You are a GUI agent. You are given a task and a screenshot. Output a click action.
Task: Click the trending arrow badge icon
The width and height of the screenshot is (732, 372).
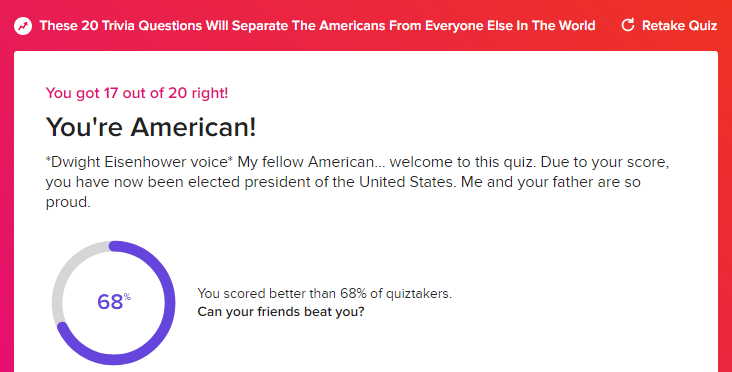tap(23, 26)
